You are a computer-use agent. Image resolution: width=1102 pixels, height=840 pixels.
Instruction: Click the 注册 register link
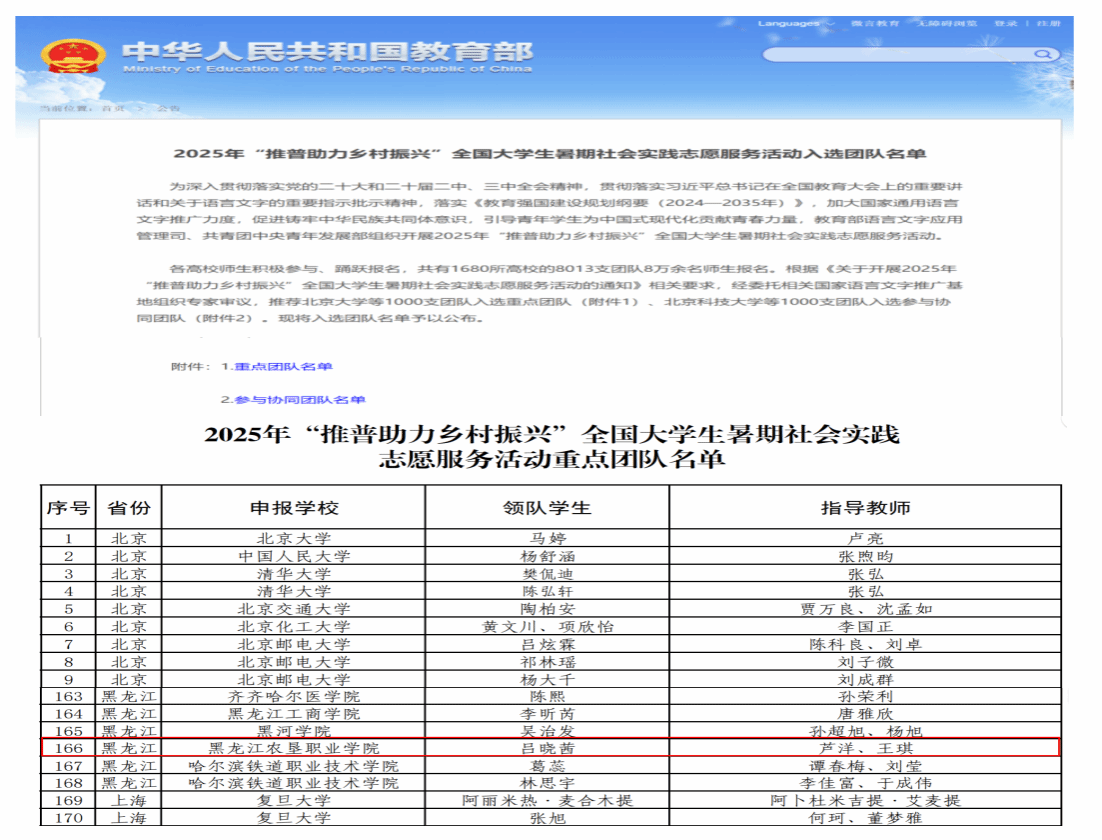tap(1048, 23)
